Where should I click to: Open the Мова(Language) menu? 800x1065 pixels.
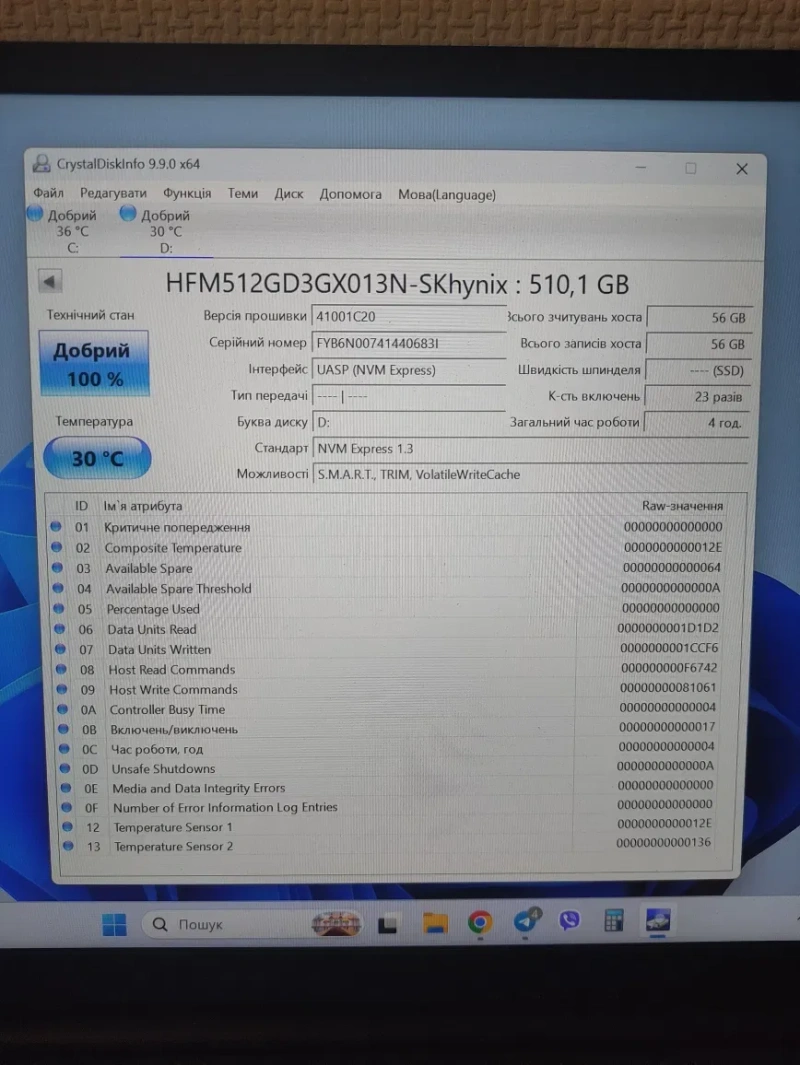click(447, 195)
